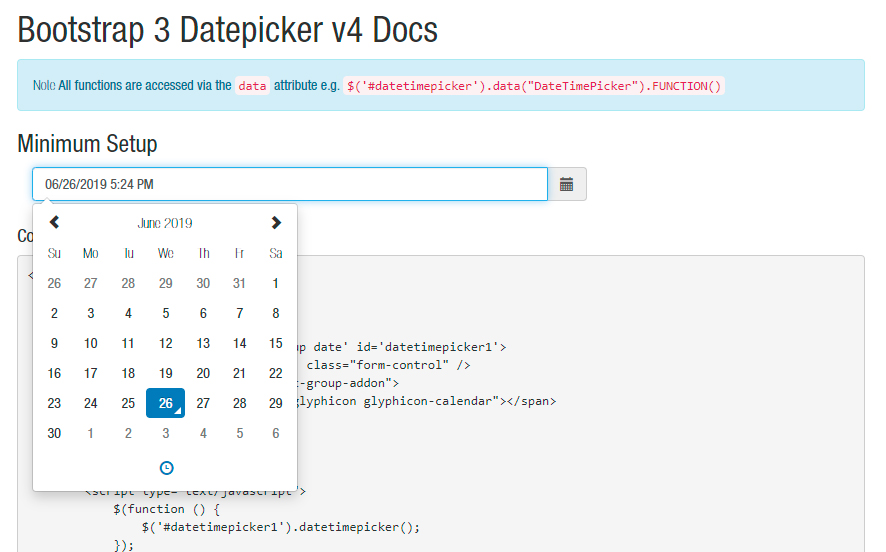
Task: Select day 5 in June's second row
Action: click(166, 313)
